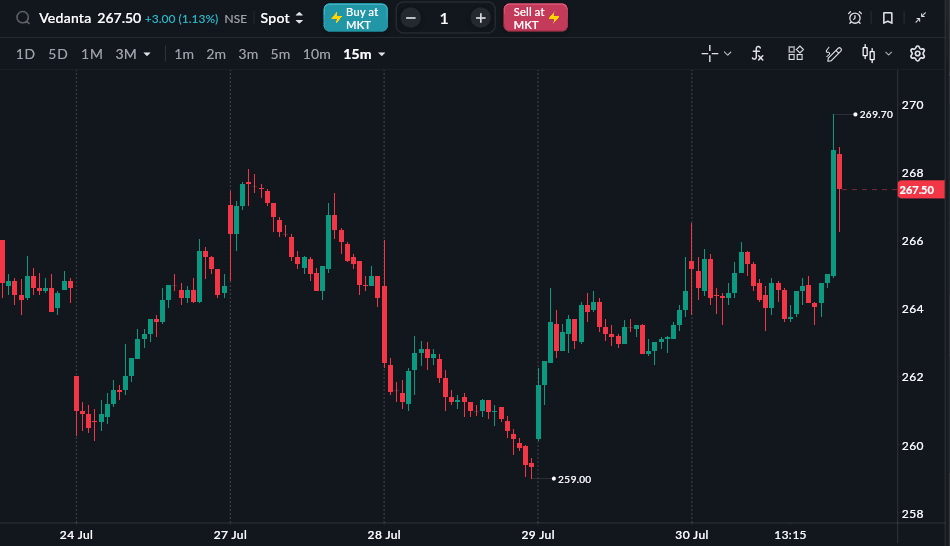
Task: Click the 13:15 time label
Action: (791, 535)
